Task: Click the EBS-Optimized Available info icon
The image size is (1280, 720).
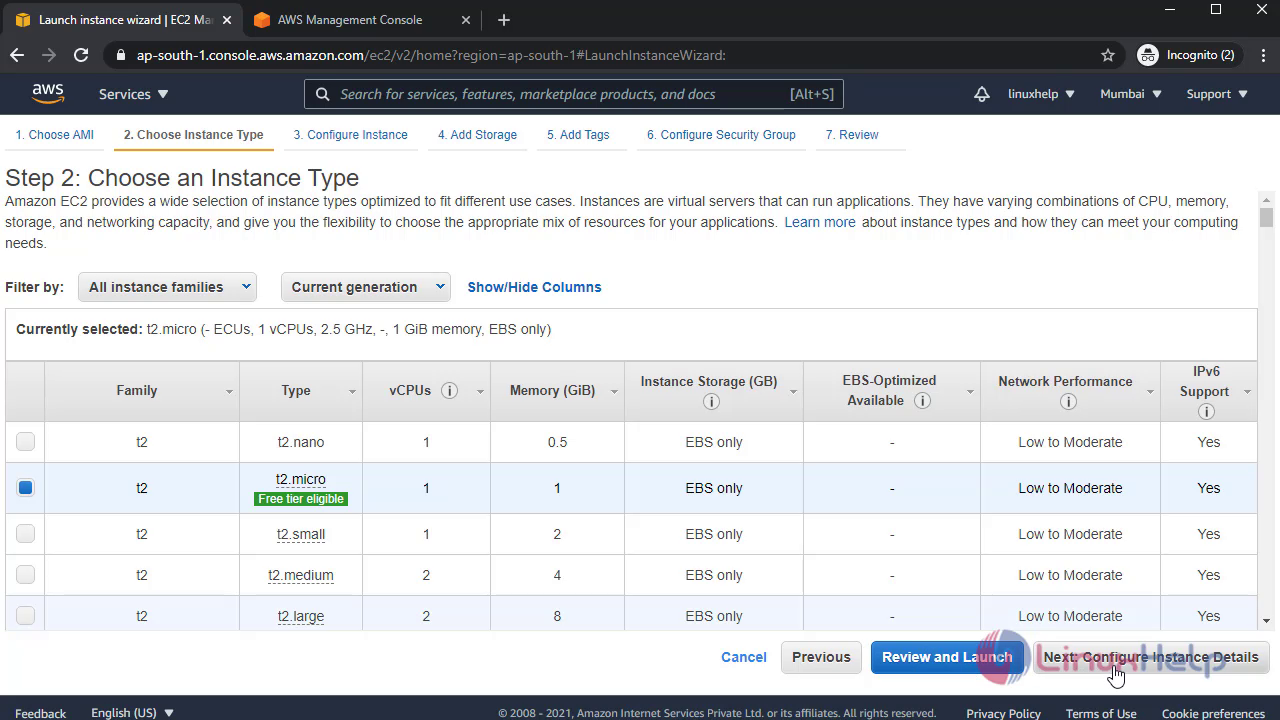Action: pos(922,400)
